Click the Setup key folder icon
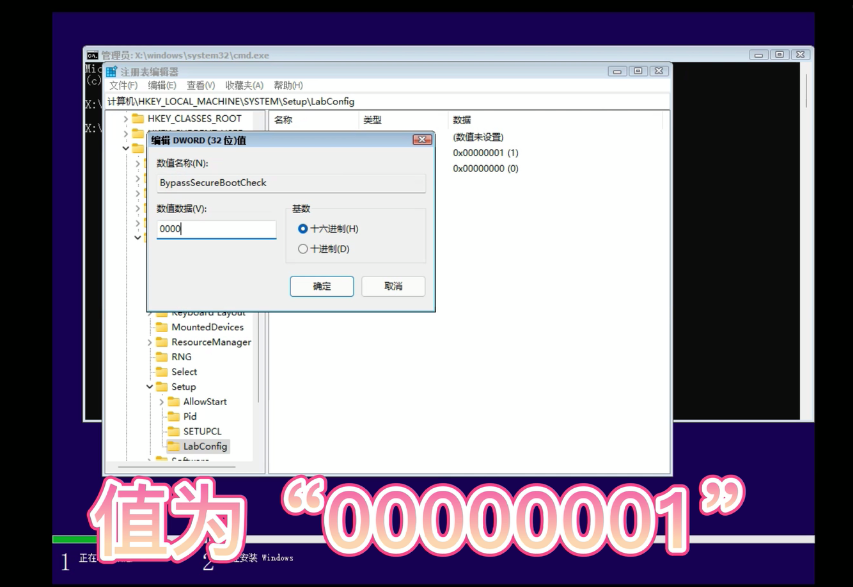 [x=160, y=387]
